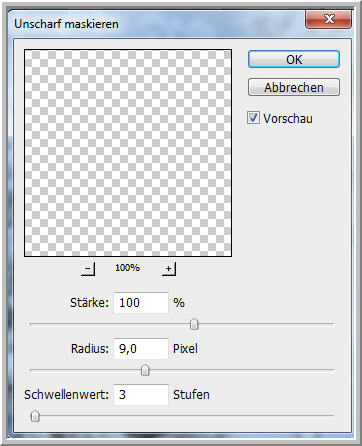Click the Unscharf maskieren title bar
The image size is (362, 446).
158,24
